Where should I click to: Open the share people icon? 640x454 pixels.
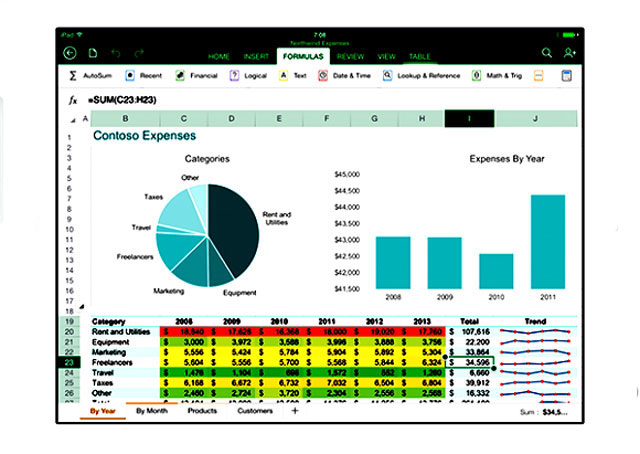569,53
